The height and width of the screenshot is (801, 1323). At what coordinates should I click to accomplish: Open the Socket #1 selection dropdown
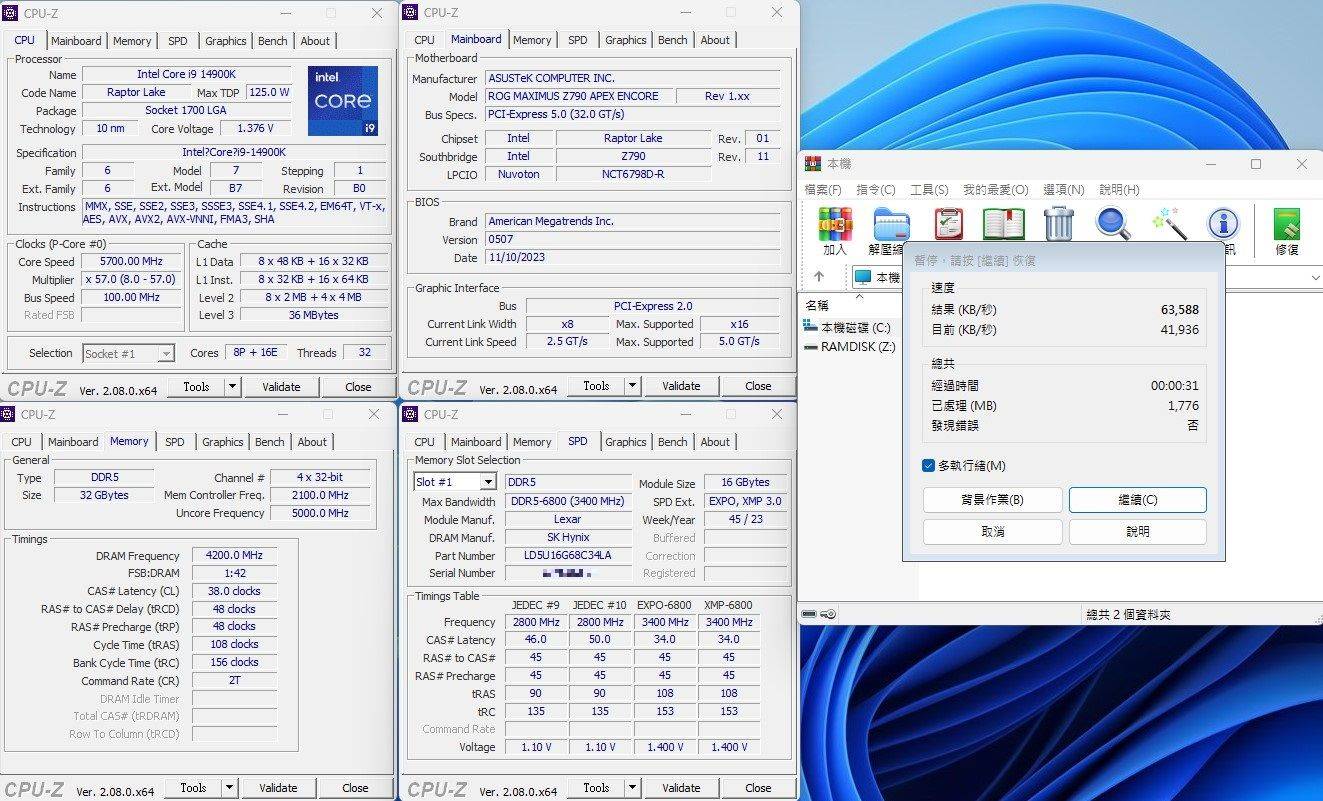click(x=128, y=353)
